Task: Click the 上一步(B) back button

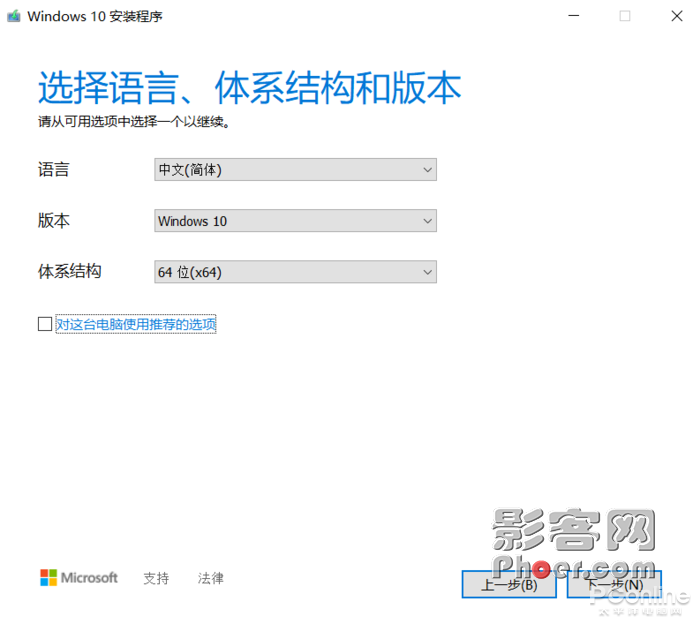Action: tap(509, 584)
